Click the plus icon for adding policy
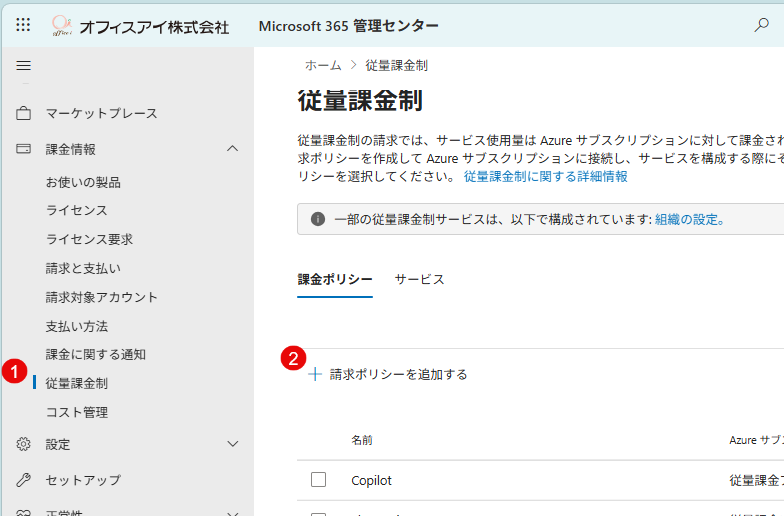Screen dimensions: 784x516 coord(314,374)
